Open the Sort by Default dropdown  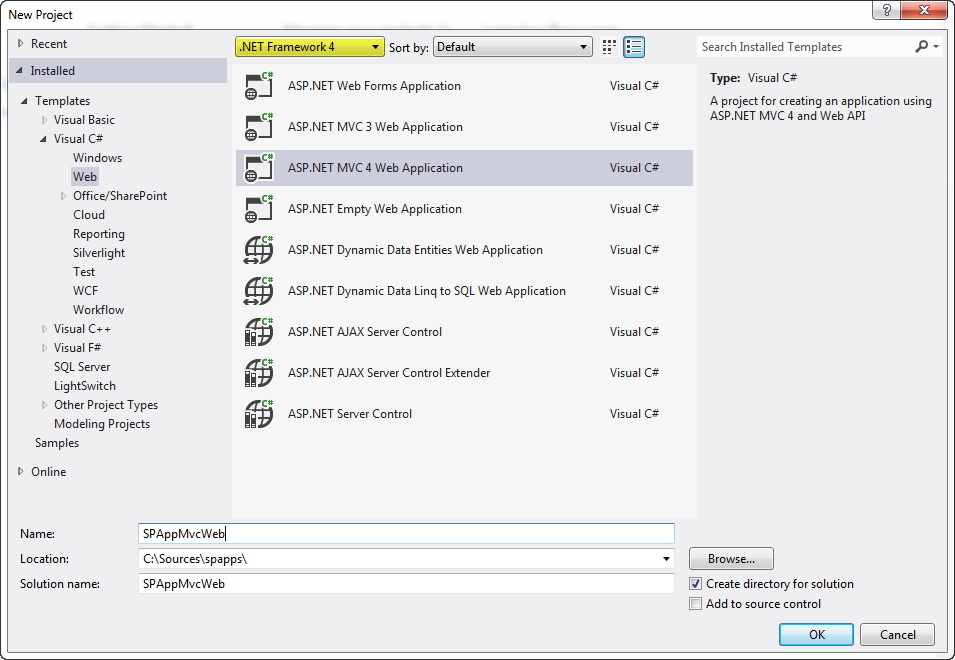tap(512, 47)
